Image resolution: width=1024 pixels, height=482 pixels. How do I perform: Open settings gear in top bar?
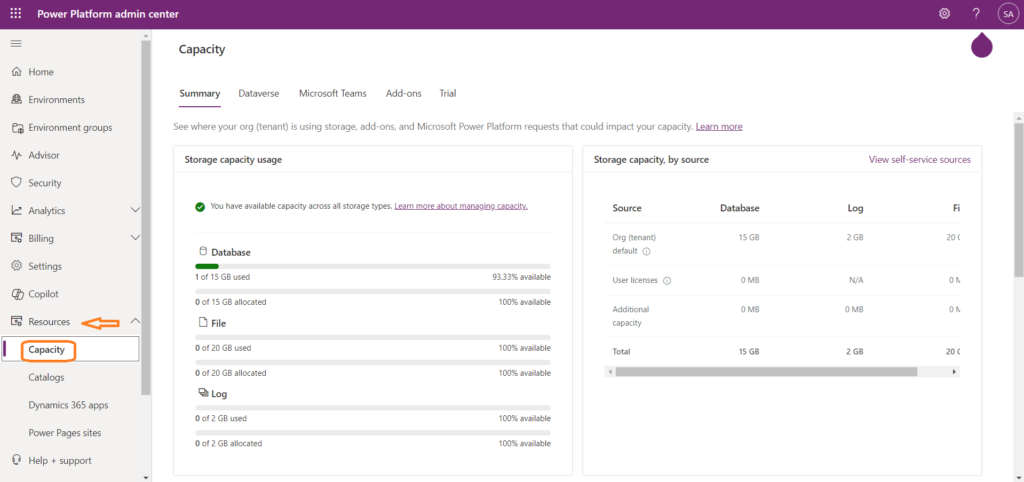pyautogui.click(x=944, y=14)
